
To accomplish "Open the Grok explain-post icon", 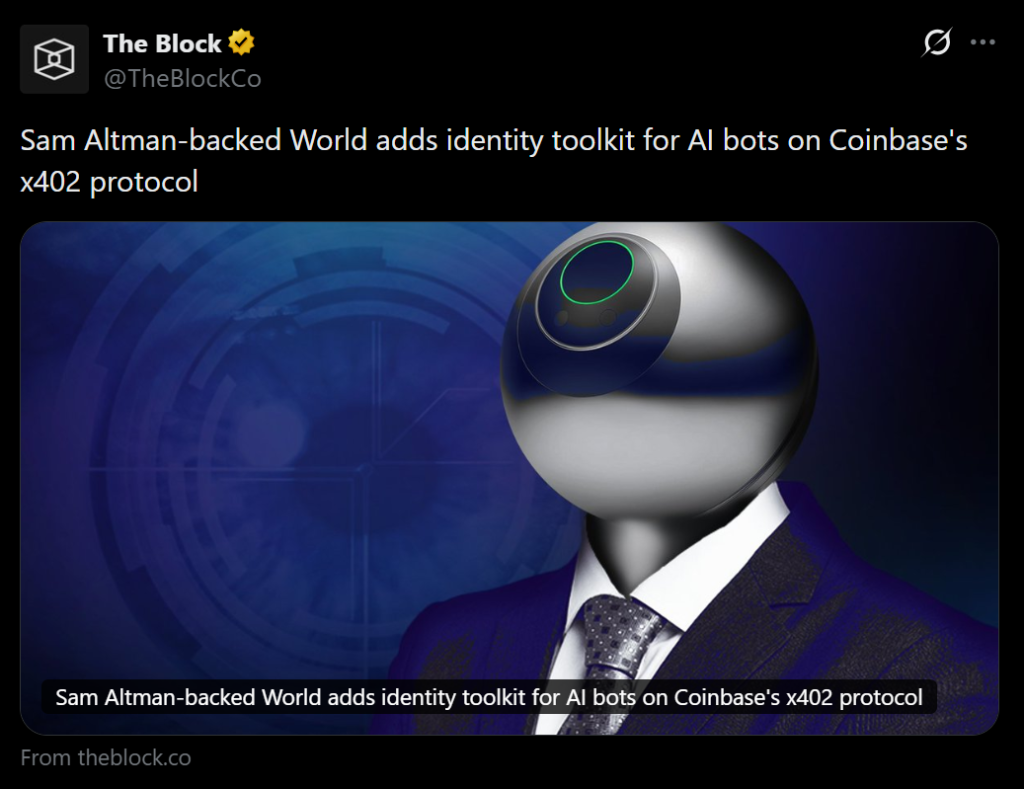I will (937, 42).
